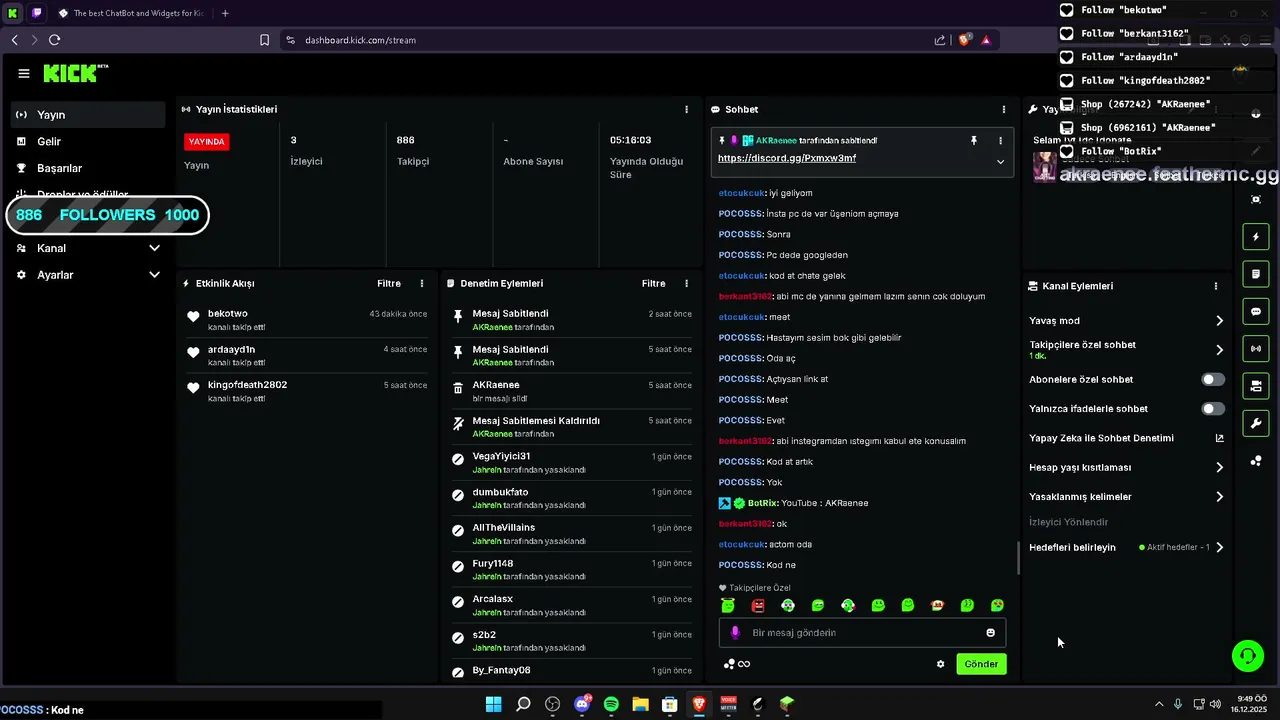Collapse the pinned message with chevron
Image resolution: width=1280 pixels, height=720 pixels.
point(1000,161)
